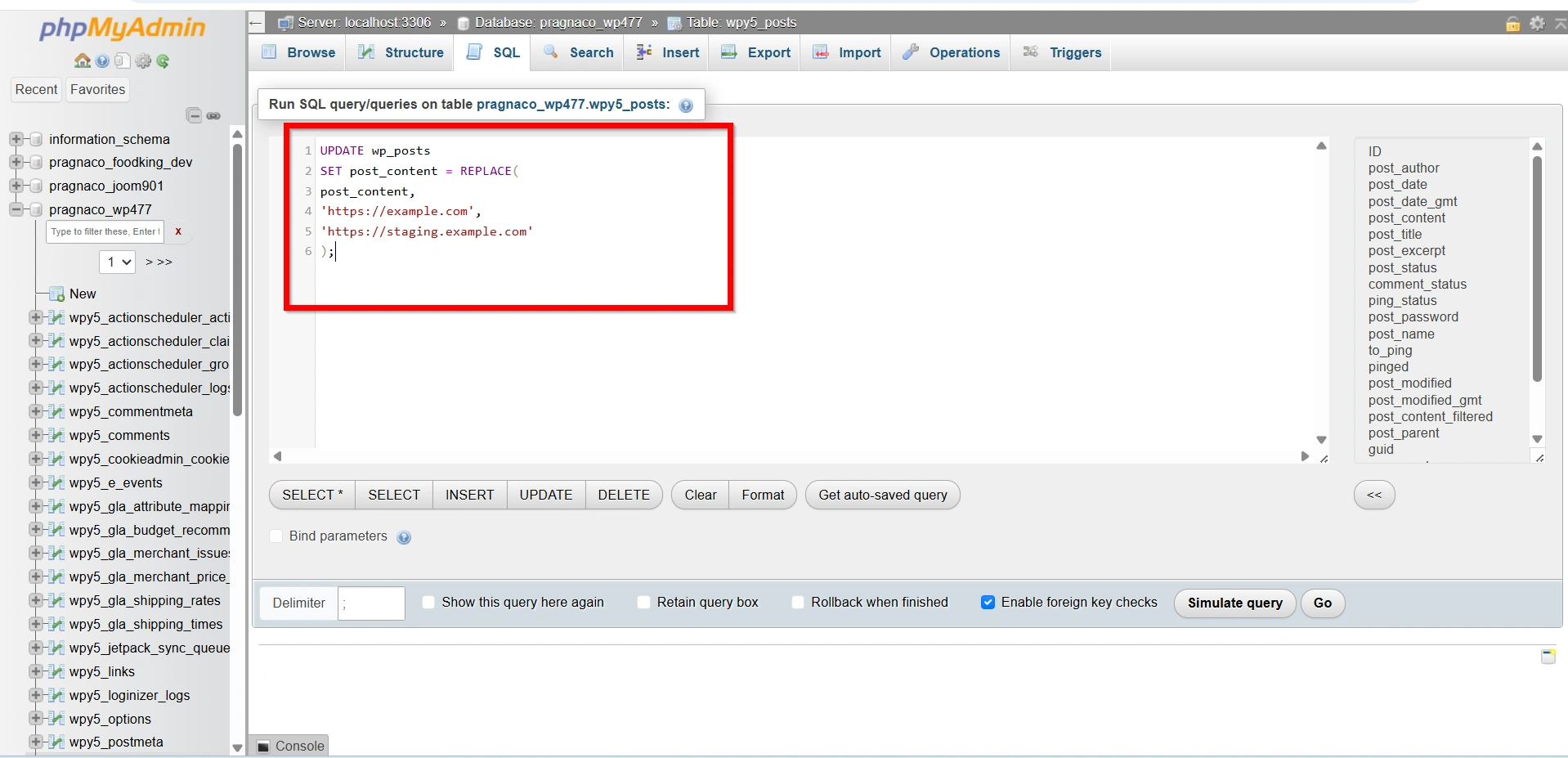Image resolution: width=1568 pixels, height=758 pixels.
Task: Uncheck Enable foreign key checks
Action: [x=988, y=603]
